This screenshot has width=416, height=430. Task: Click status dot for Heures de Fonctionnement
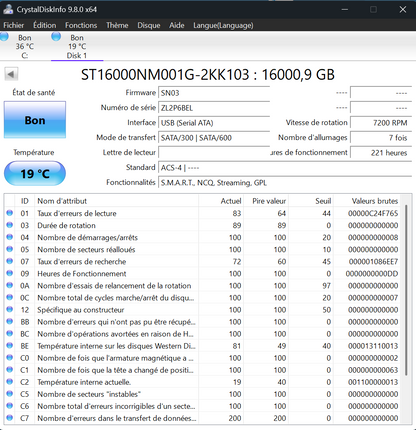coord(9,273)
